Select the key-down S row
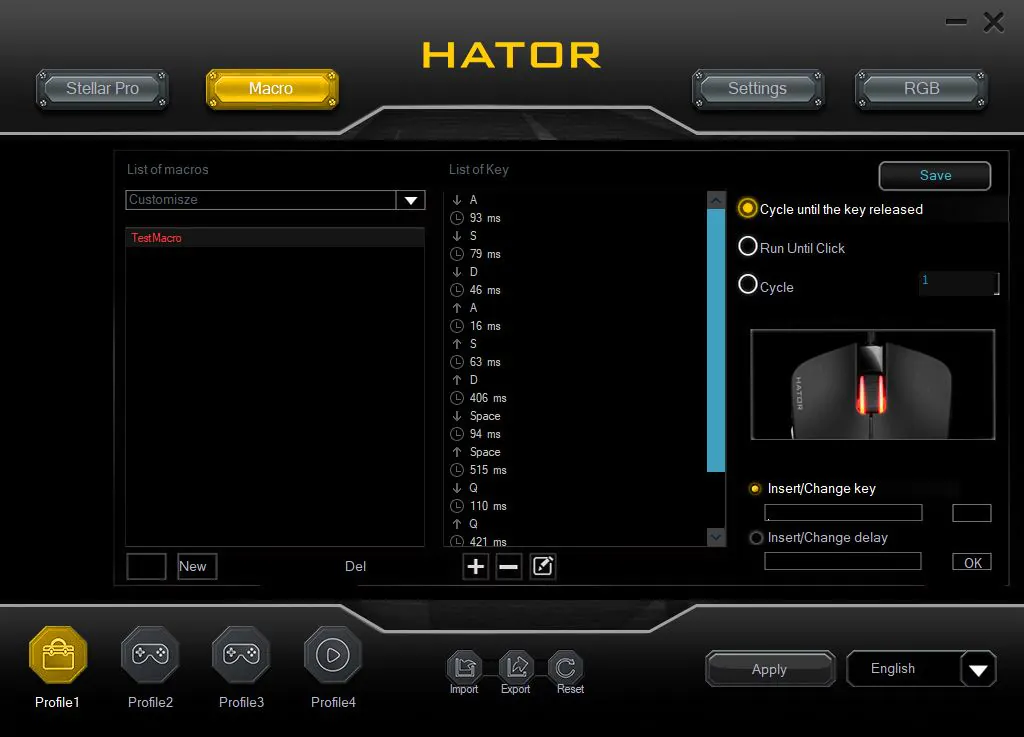This screenshot has height=737, width=1024. click(577, 236)
